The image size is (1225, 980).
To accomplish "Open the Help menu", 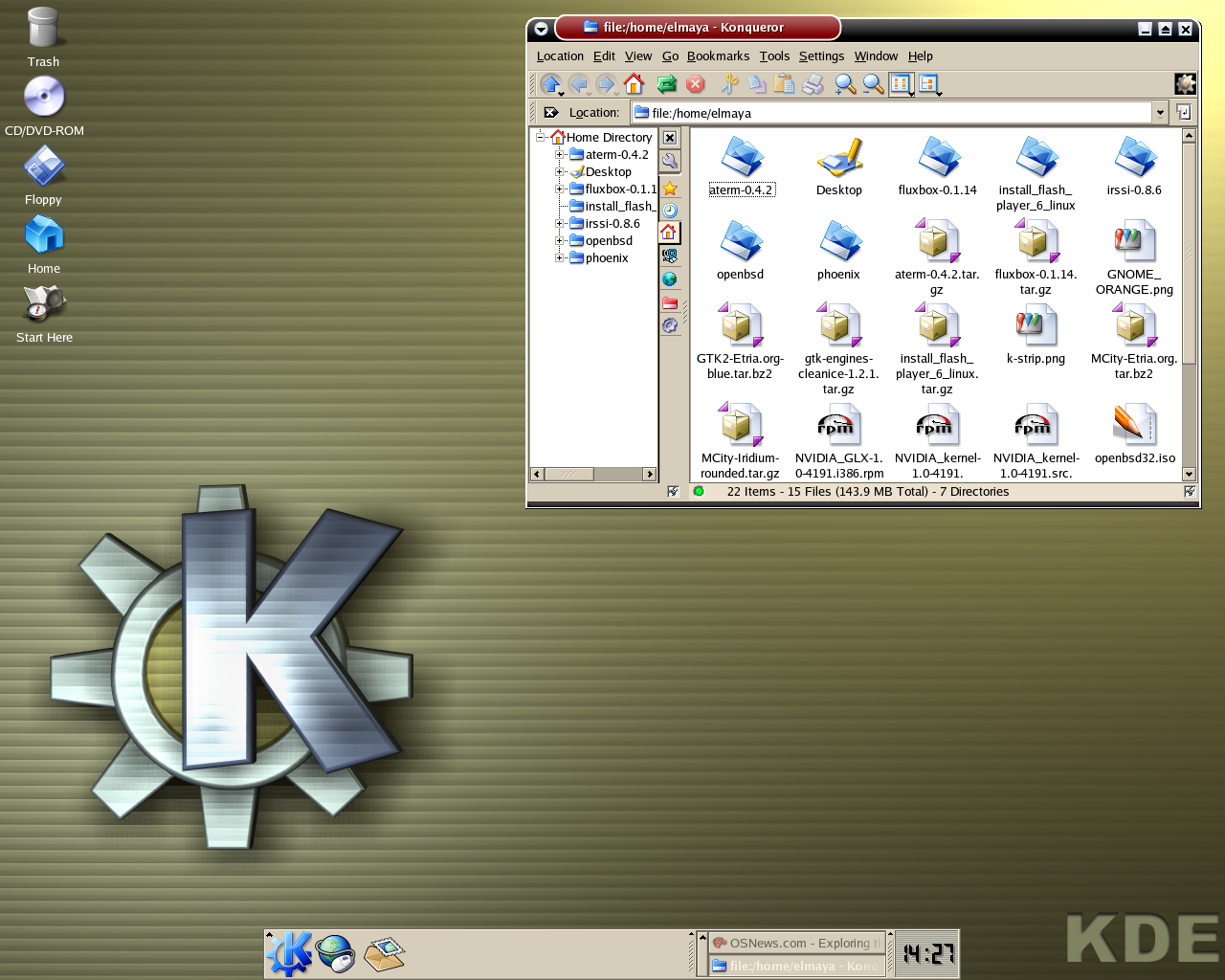I will (x=920, y=56).
